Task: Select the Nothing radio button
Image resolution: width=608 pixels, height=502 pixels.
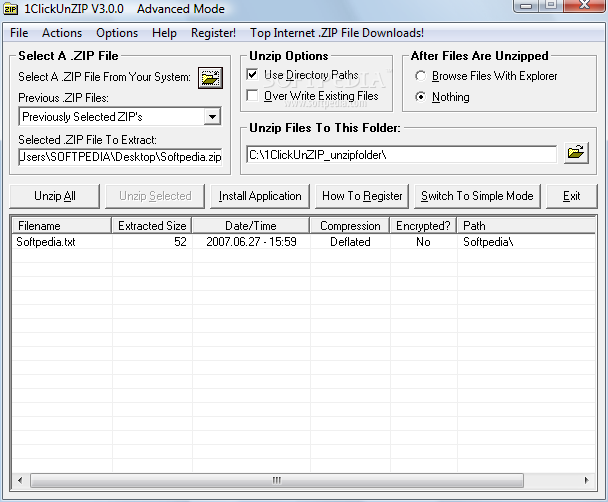Action: click(420, 97)
